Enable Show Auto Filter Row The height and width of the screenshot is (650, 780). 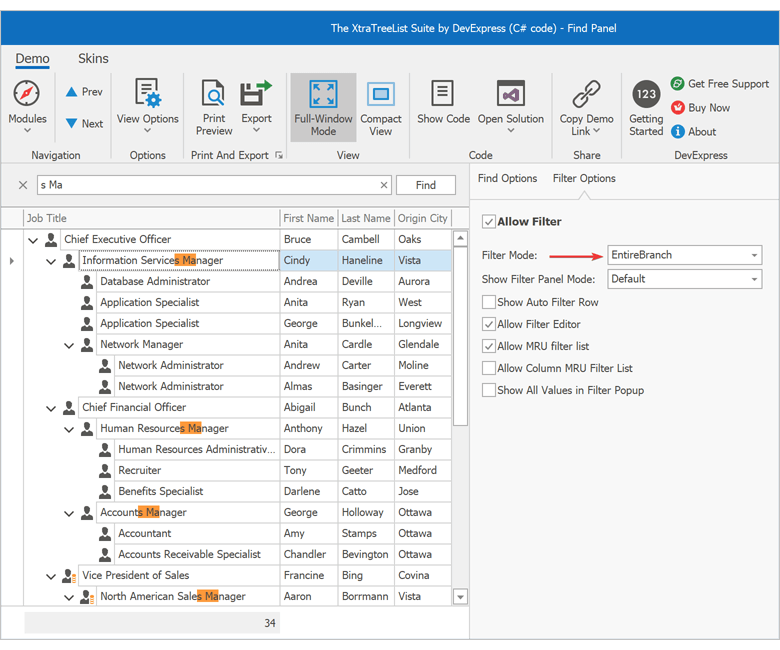(489, 302)
